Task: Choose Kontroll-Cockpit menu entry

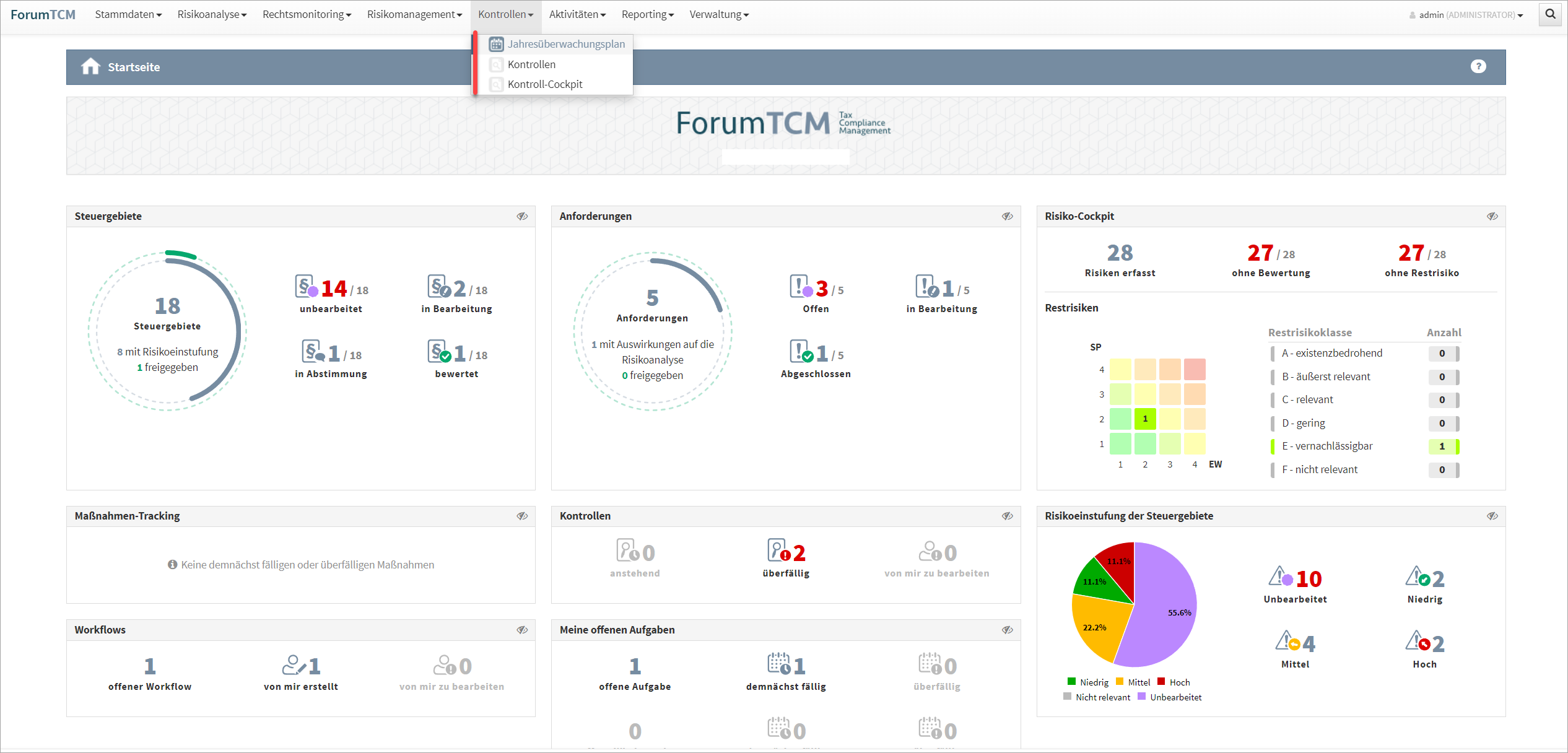Action: pos(544,84)
